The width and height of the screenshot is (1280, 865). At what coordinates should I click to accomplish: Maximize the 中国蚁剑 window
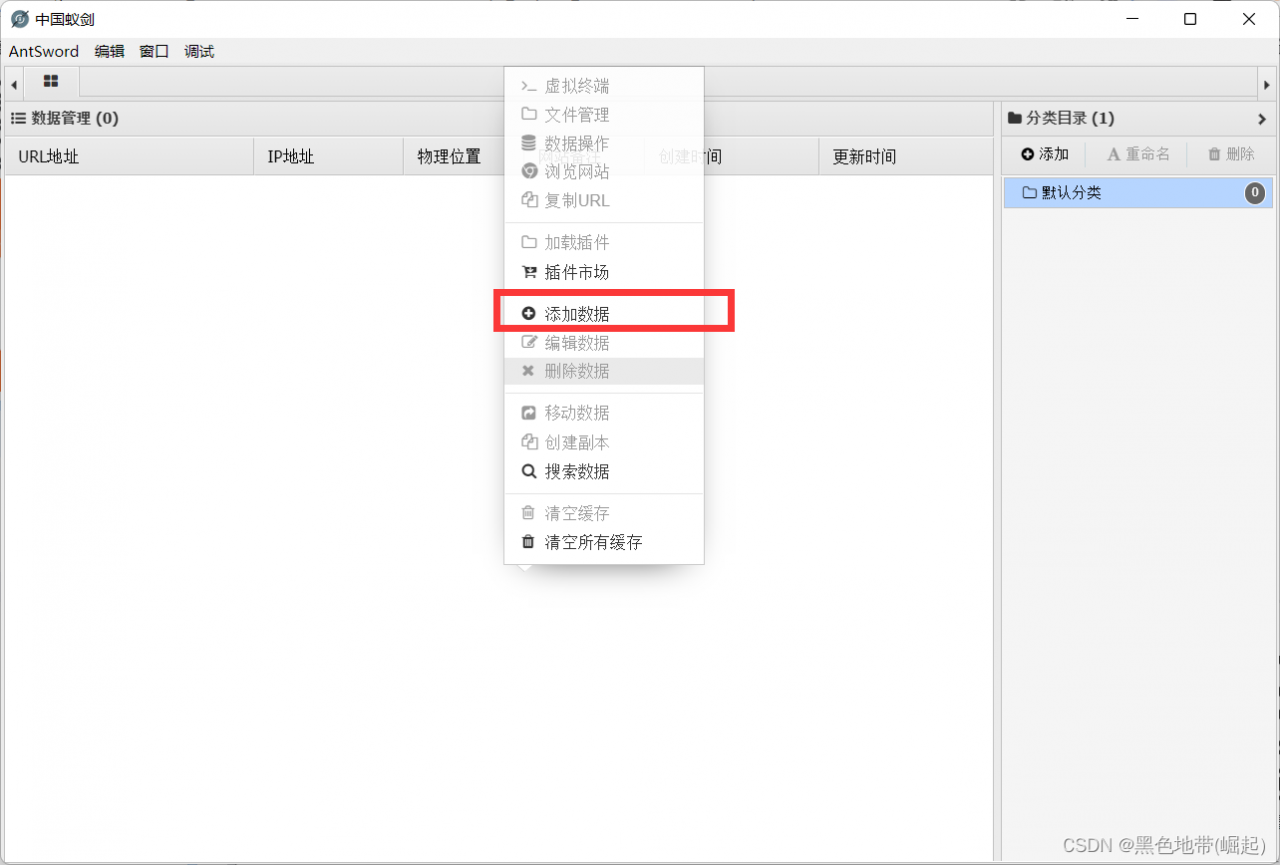[x=1190, y=19]
